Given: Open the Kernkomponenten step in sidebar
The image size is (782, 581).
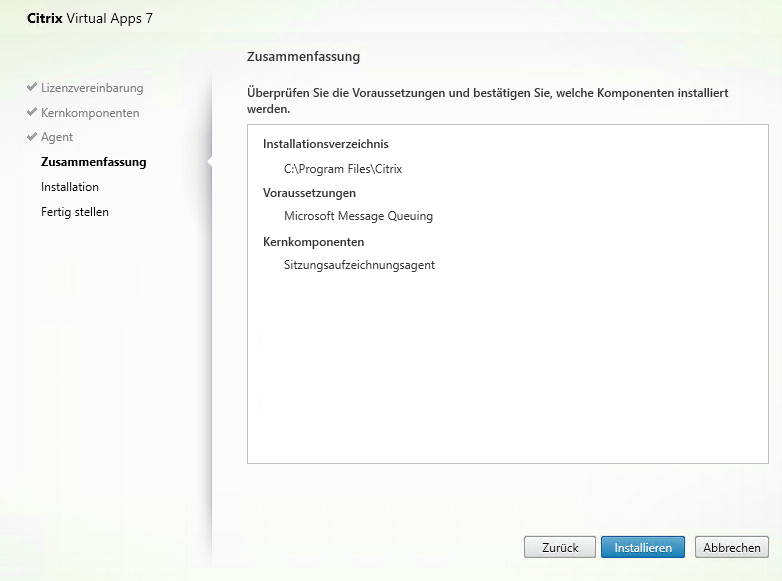Looking at the screenshot, I should (x=90, y=113).
